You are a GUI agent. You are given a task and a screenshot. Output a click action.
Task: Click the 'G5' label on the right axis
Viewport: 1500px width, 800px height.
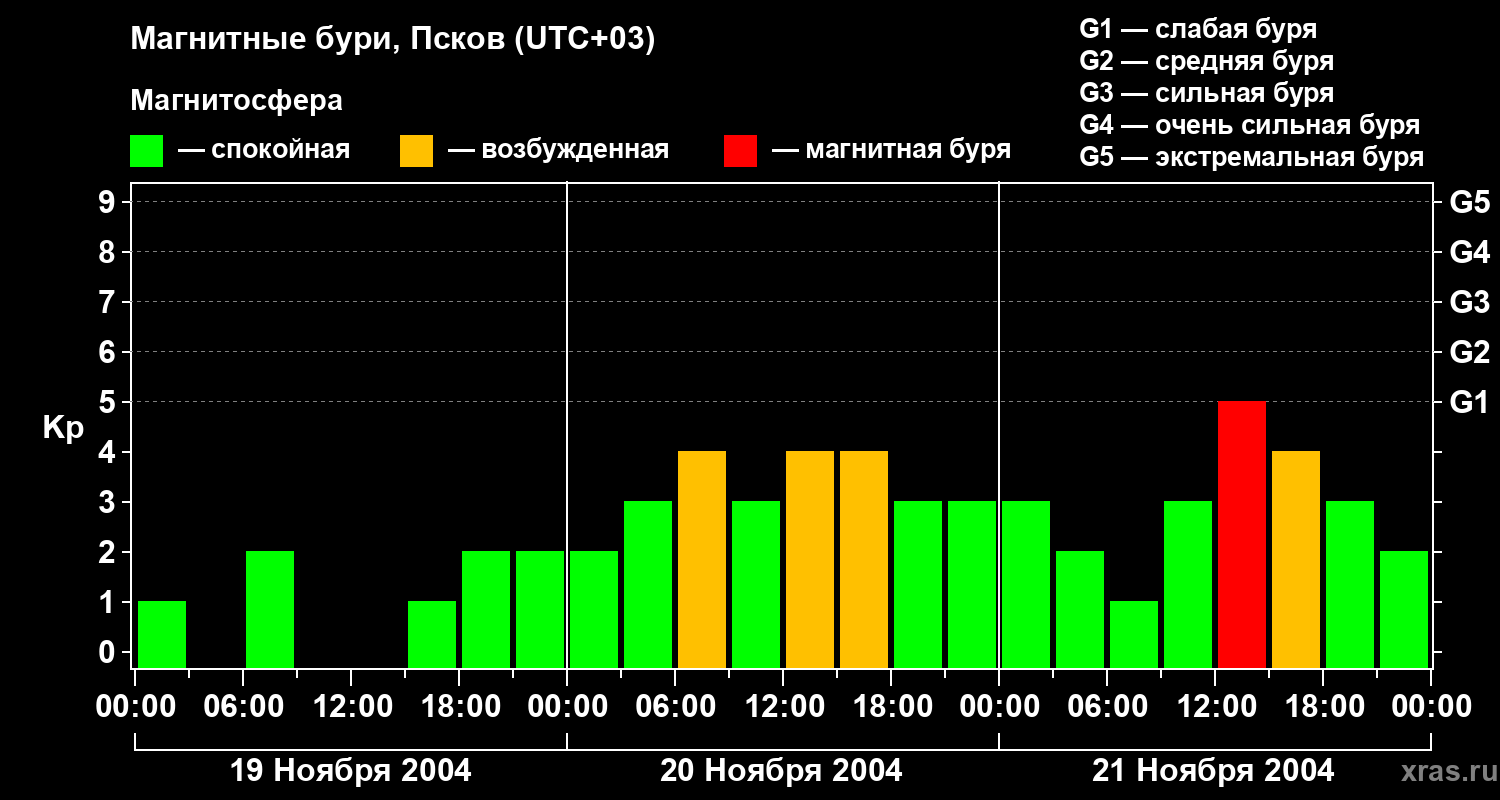point(1469,202)
